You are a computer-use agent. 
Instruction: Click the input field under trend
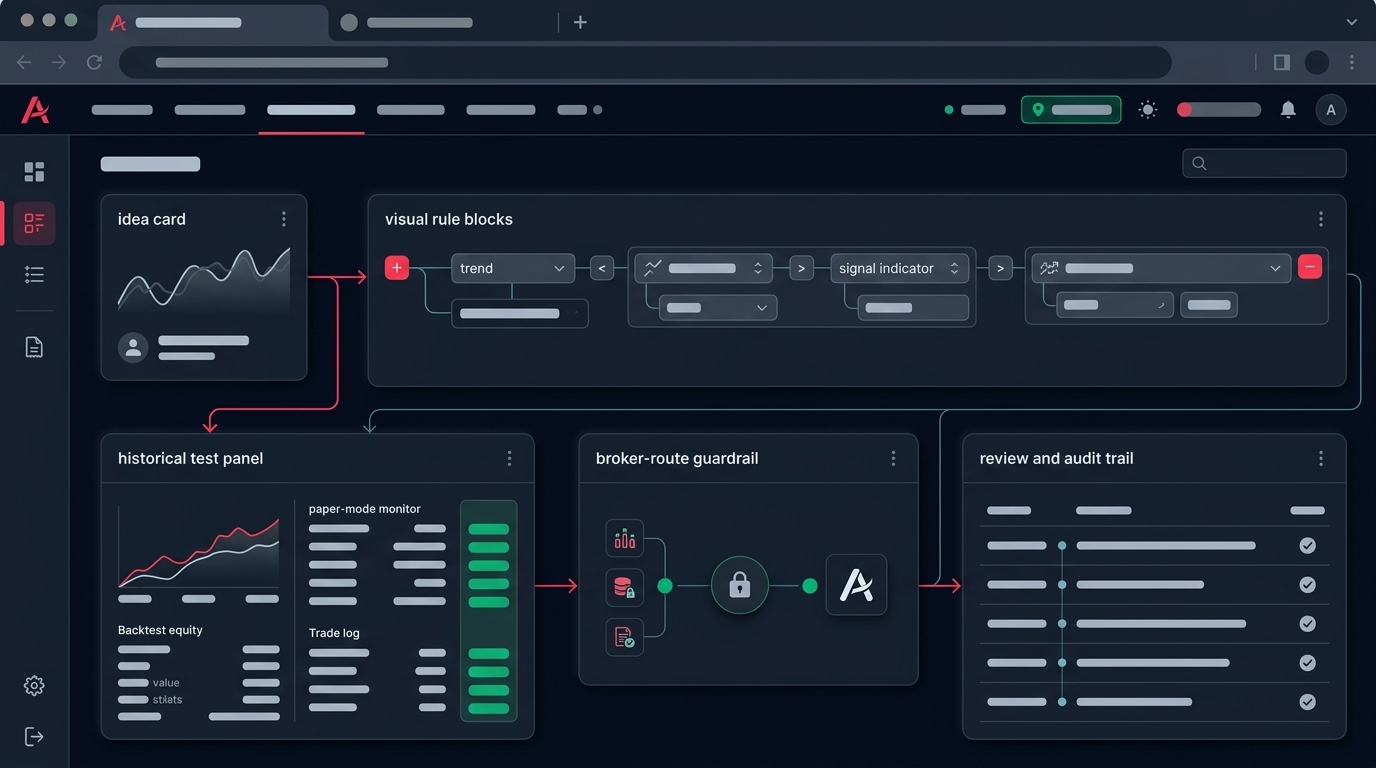tap(520, 313)
